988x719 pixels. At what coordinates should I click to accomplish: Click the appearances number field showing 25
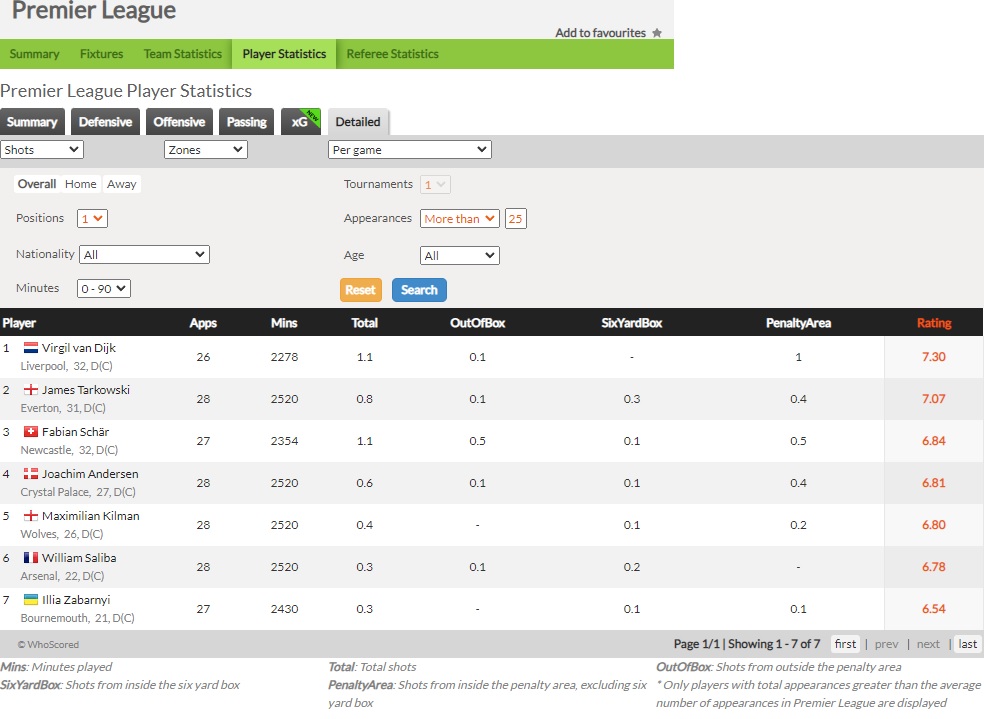[x=515, y=219]
